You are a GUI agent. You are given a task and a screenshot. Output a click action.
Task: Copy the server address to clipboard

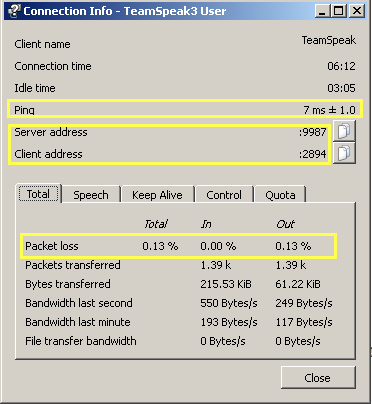344,131
